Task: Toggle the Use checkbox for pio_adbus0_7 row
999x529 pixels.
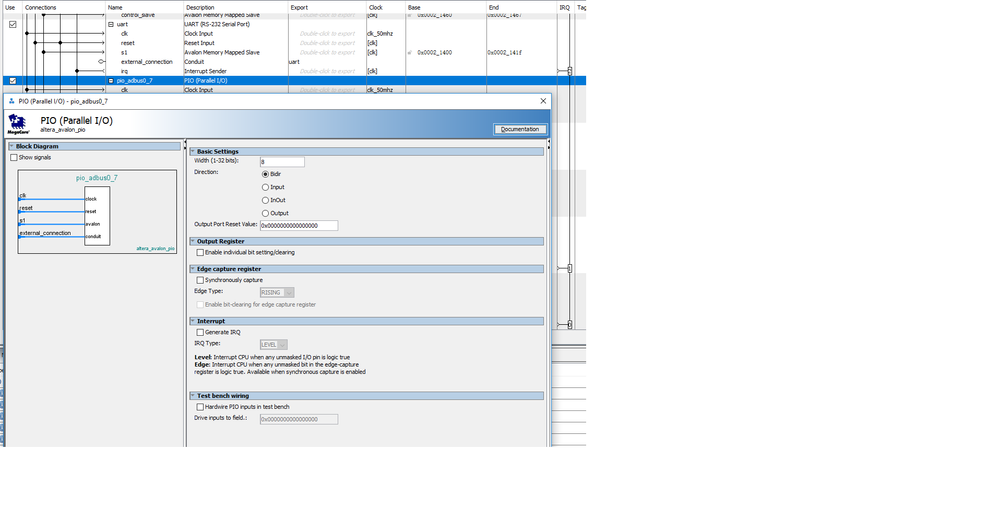Action: coord(13,81)
